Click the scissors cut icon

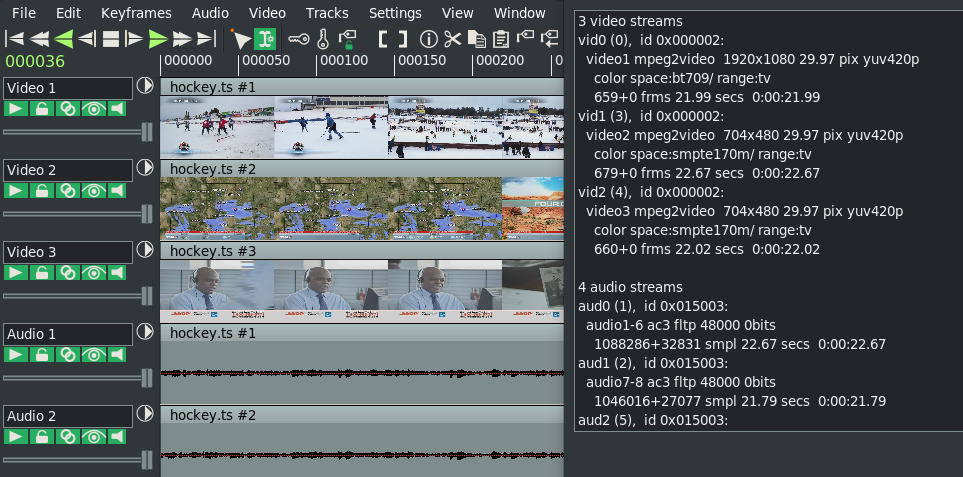[x=453, y=39]
